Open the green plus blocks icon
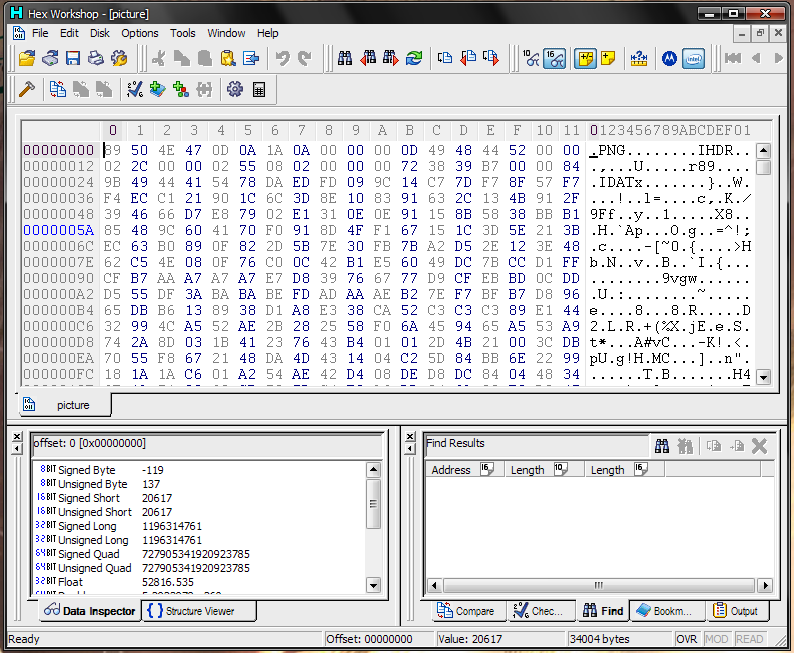The height and width of the screenshot is (653, 794). 181,90
